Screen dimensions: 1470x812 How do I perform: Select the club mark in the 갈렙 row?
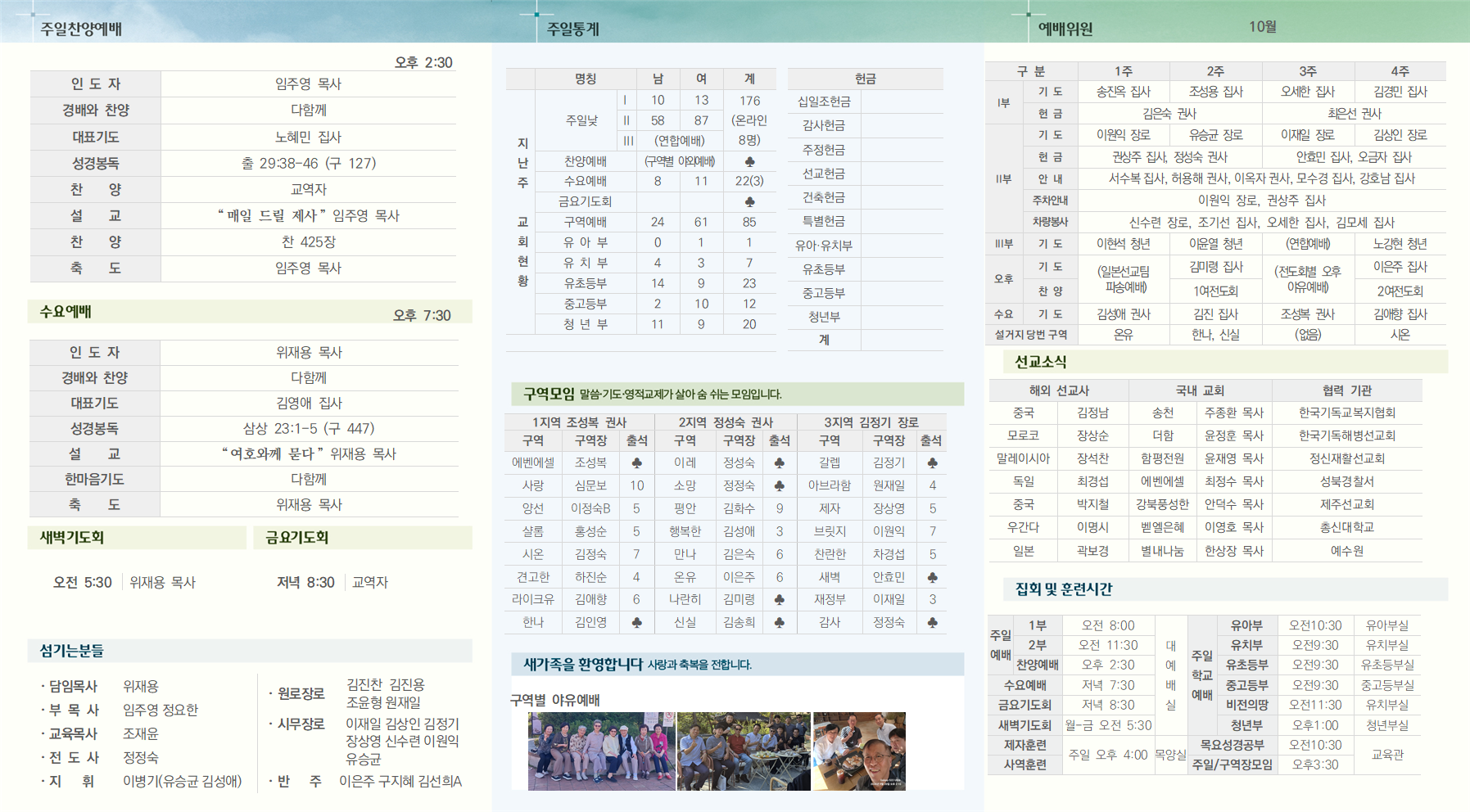coord(932,463)
